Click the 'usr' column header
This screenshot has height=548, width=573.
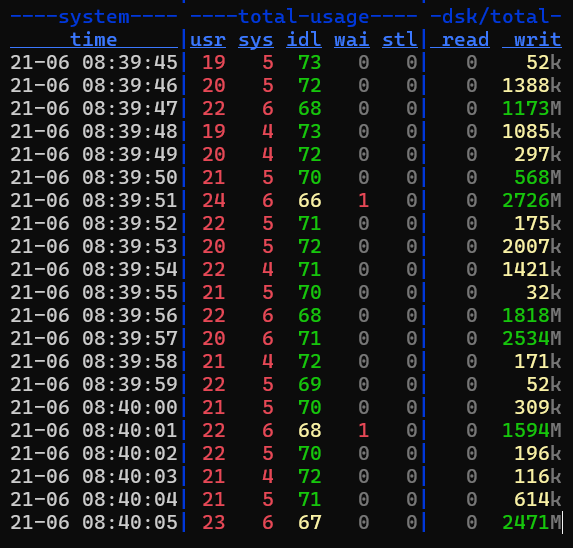pyautogui.click(x=208, y=39)
